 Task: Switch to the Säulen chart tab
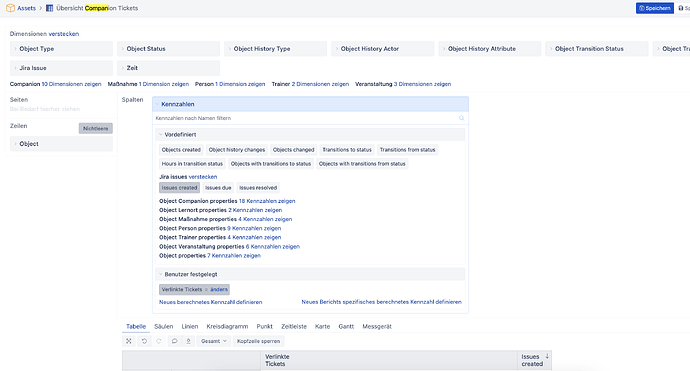tap(164, 327)
